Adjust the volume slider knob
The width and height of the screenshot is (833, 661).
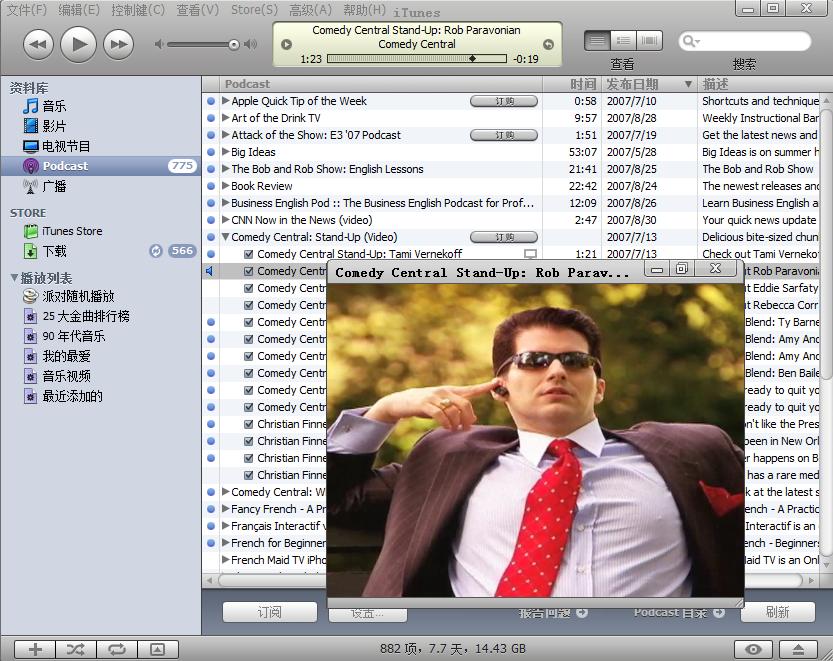[x=234, y=45]
